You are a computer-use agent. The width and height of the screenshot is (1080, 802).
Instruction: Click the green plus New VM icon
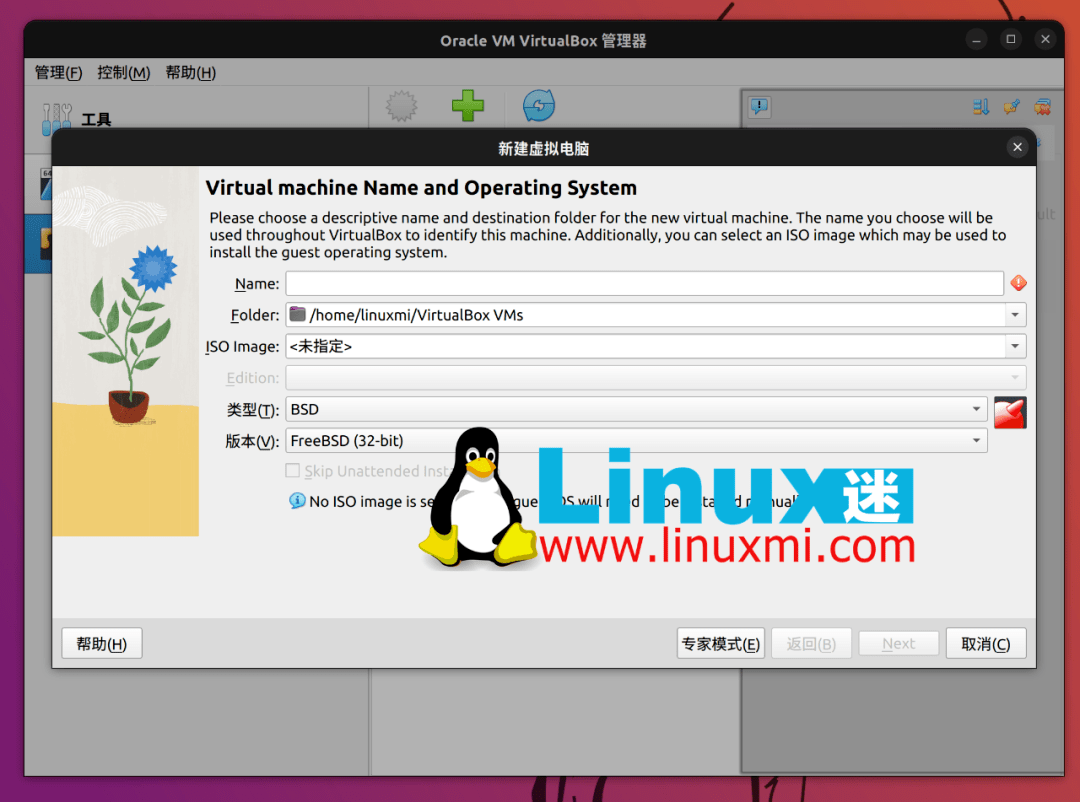467,105
